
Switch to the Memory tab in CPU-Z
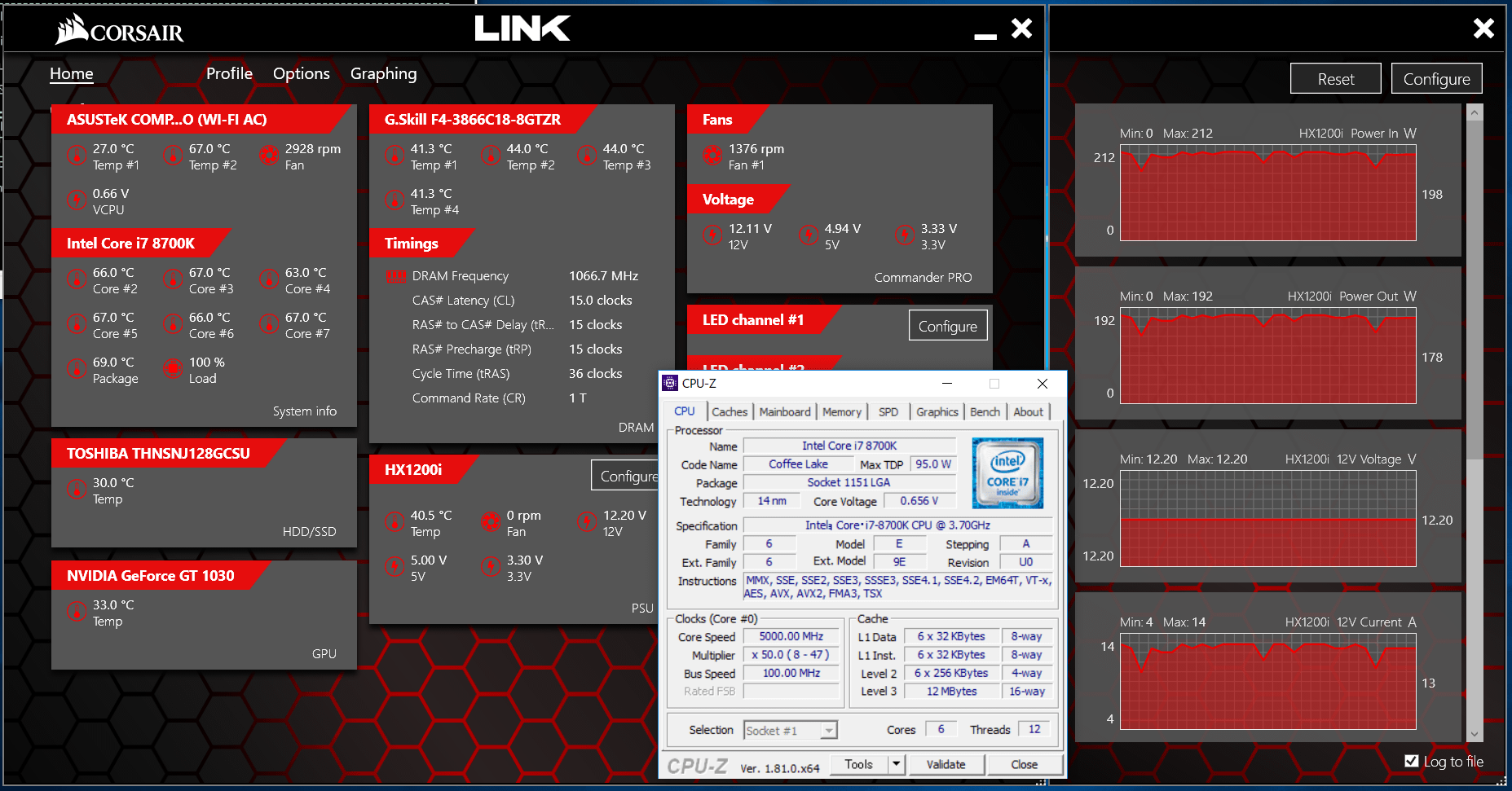pyautogui.click(x=842, y=412)
